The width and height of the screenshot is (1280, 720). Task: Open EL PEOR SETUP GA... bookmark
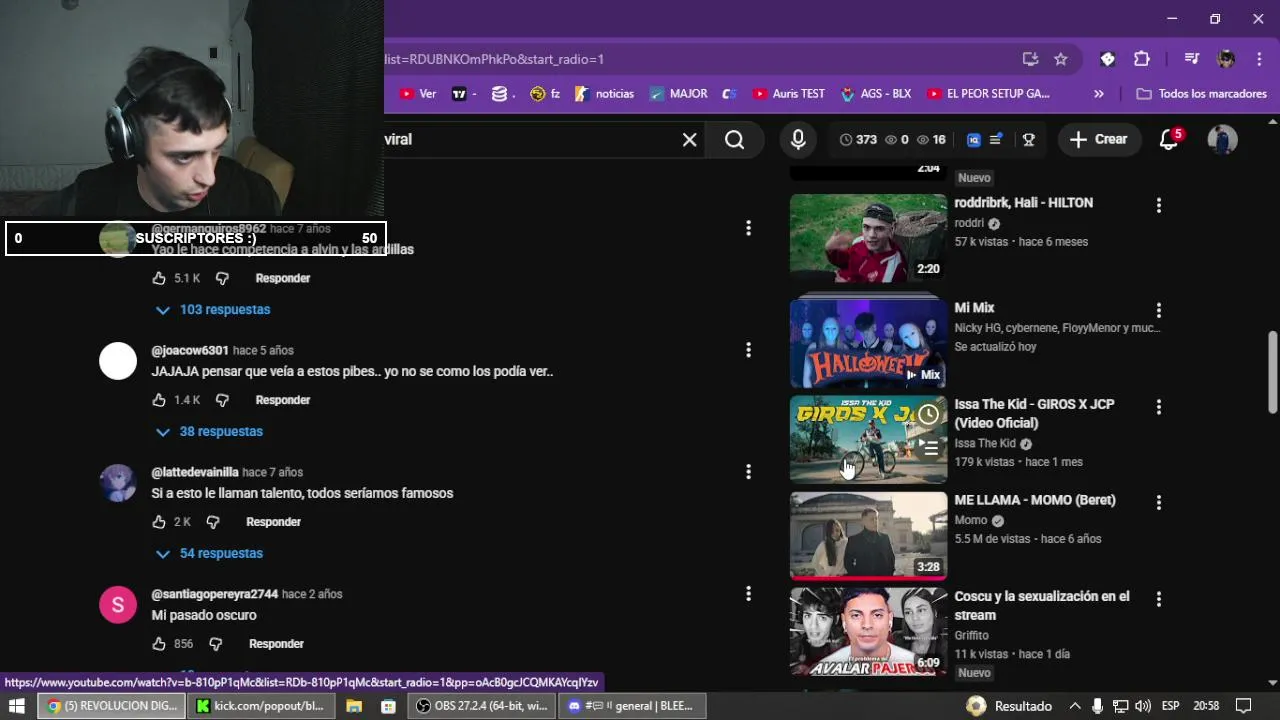click(x=988, y=94)
